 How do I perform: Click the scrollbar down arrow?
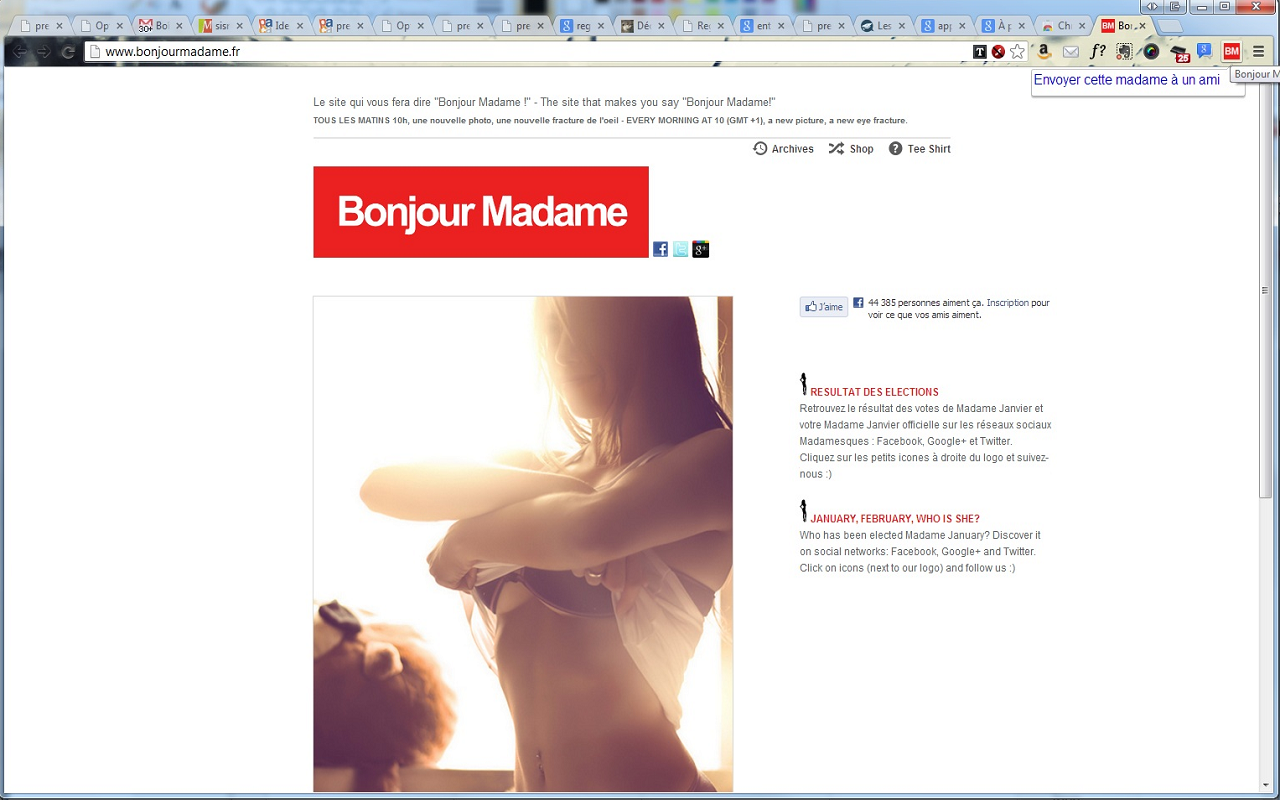click(1265, 785)
